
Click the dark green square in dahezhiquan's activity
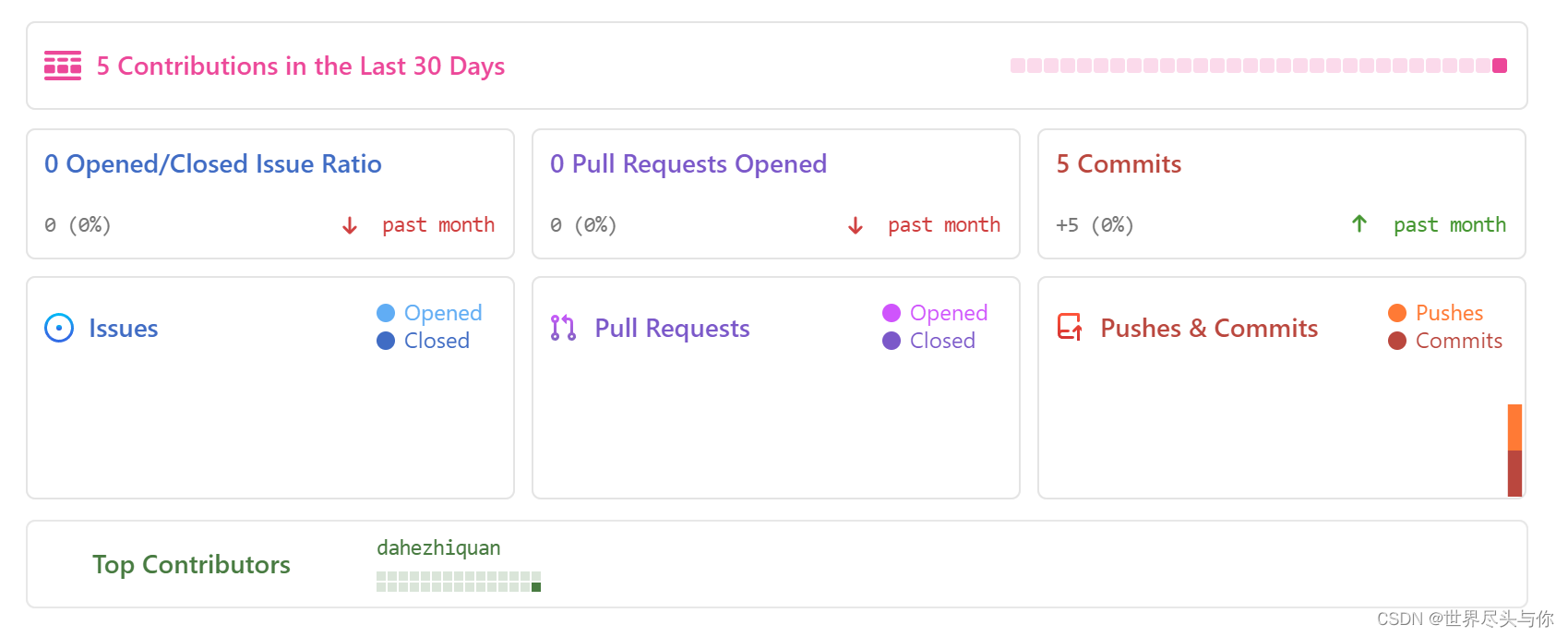(536, 587)
